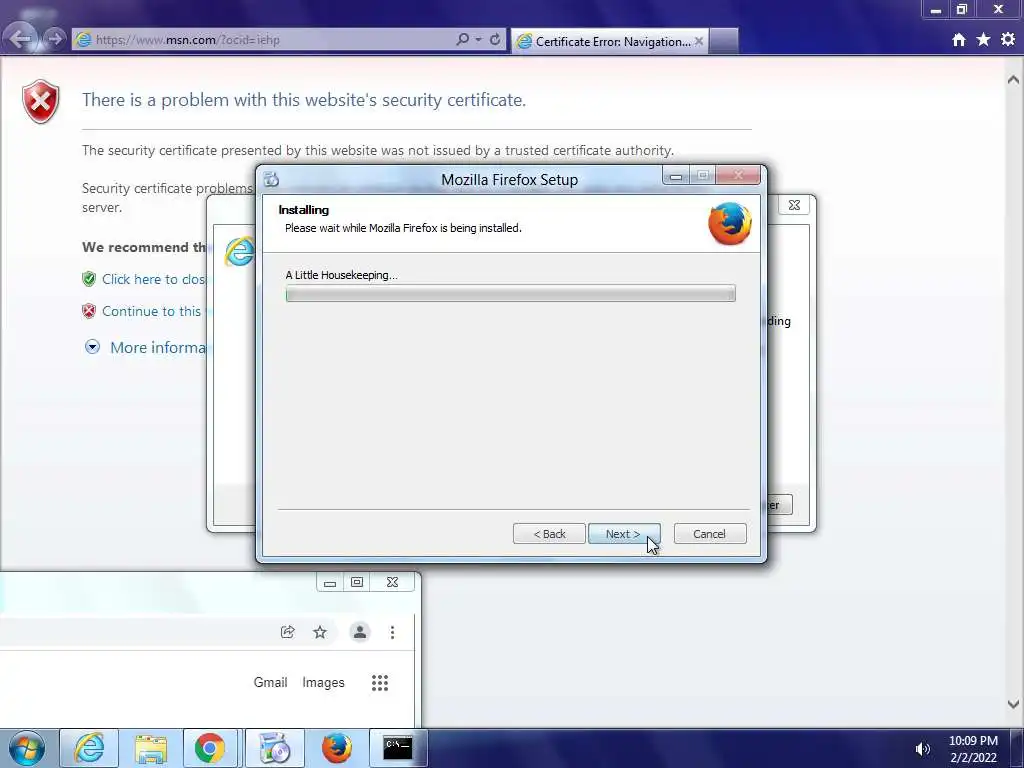Open the installer icon on the taskbar
The height and width of the screenshot is (768, 1024).
[x=275, y=748]
